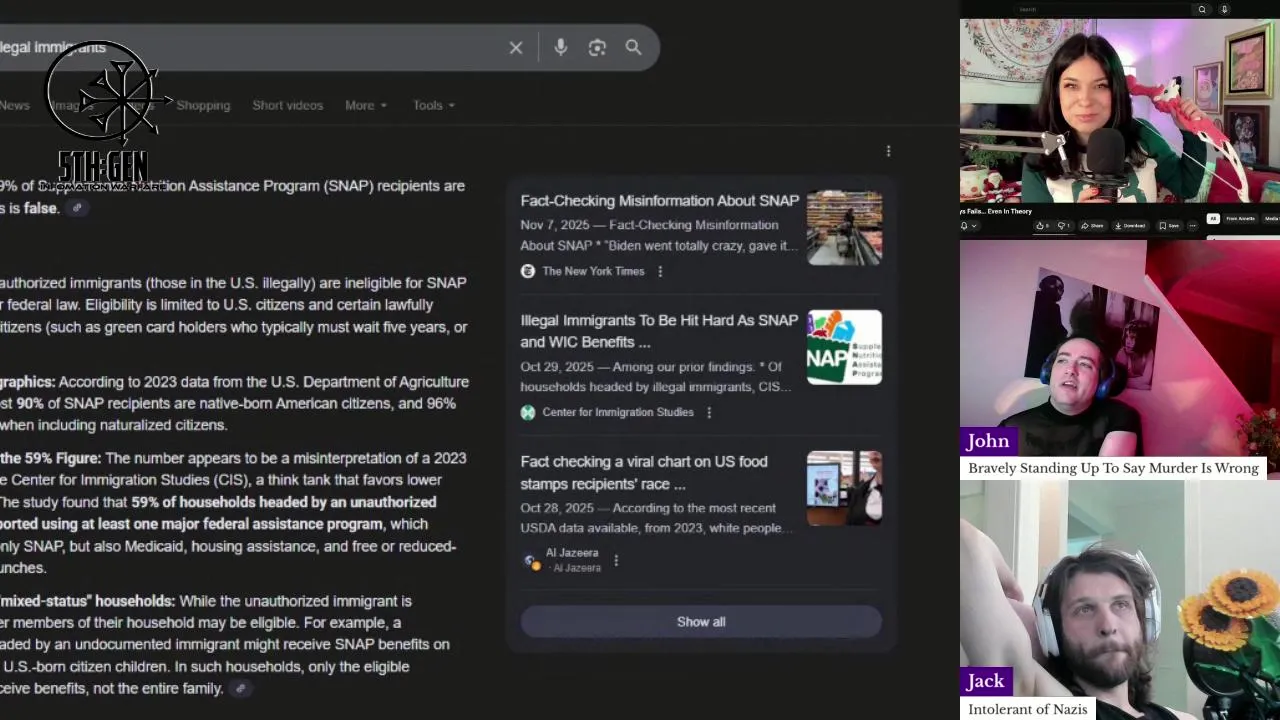Open Google Lens image search
The image size is (1280, 720).
pos(597,47)
